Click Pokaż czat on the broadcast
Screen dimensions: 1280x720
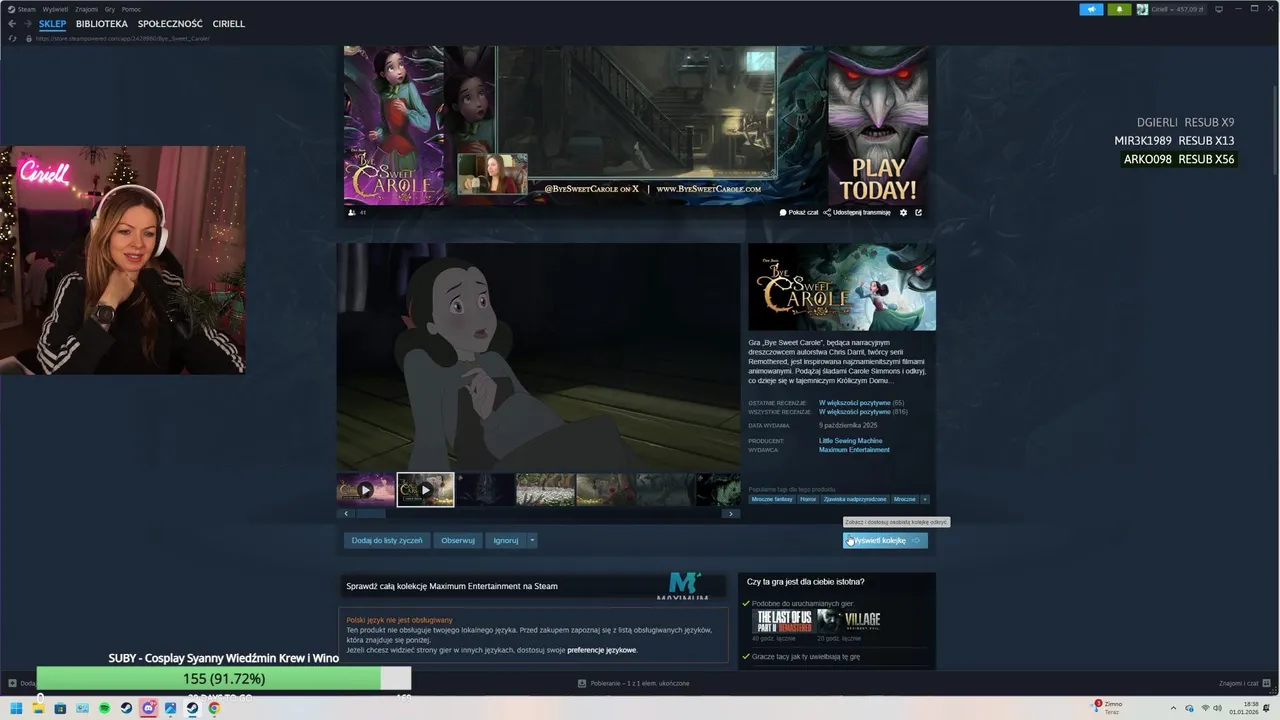click(x=799, y=212)
